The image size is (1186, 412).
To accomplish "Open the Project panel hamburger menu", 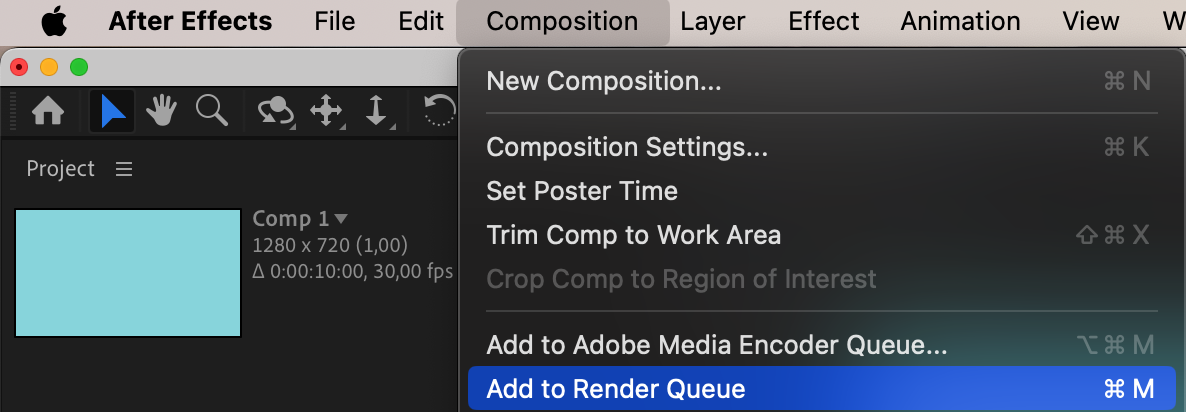I will pos(124,169).
